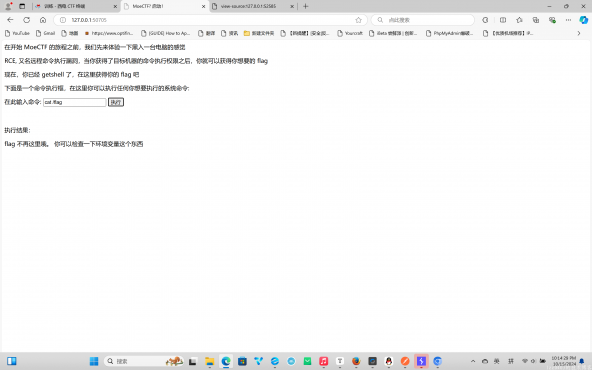Open the Youncraft bookmark
This screenshot has width=592, height=370.
click(x=350, y=33)
